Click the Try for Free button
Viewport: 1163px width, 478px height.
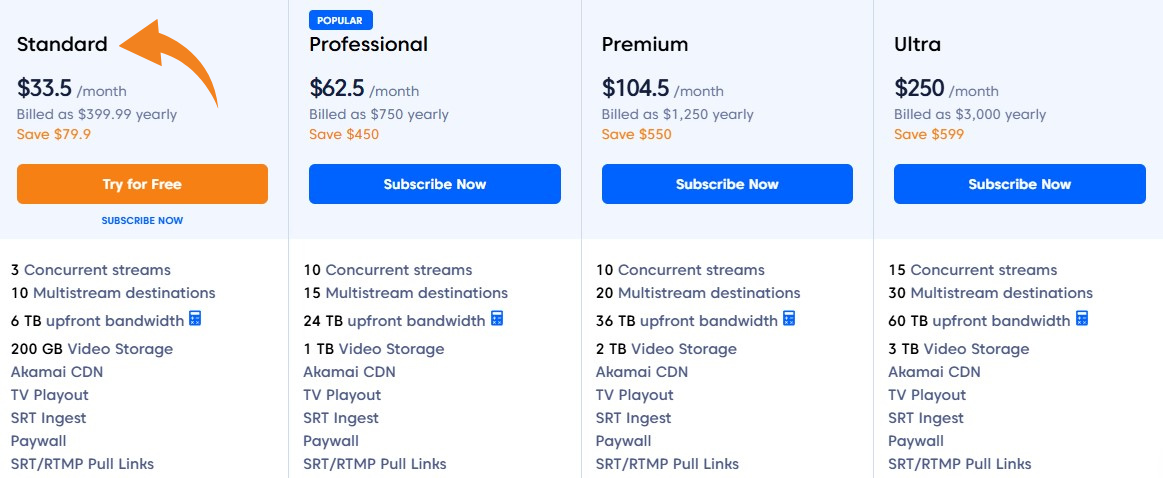coord(142,184)
